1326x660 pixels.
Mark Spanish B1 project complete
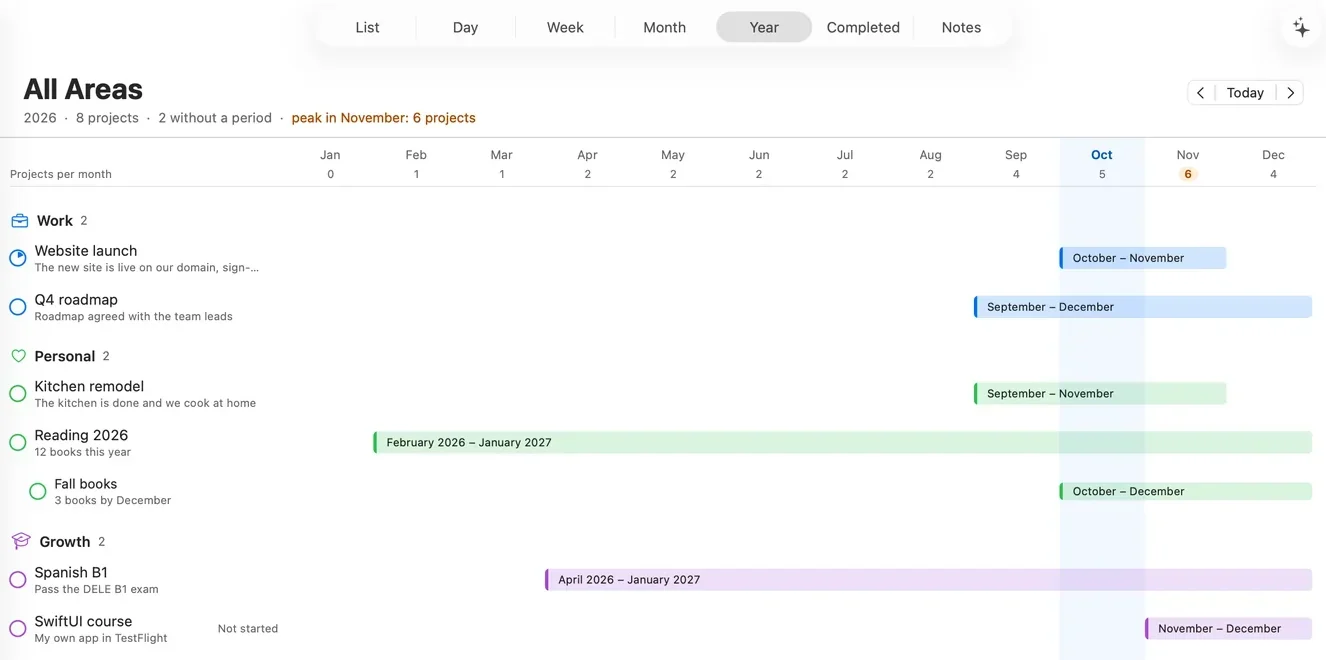[18, 579]
